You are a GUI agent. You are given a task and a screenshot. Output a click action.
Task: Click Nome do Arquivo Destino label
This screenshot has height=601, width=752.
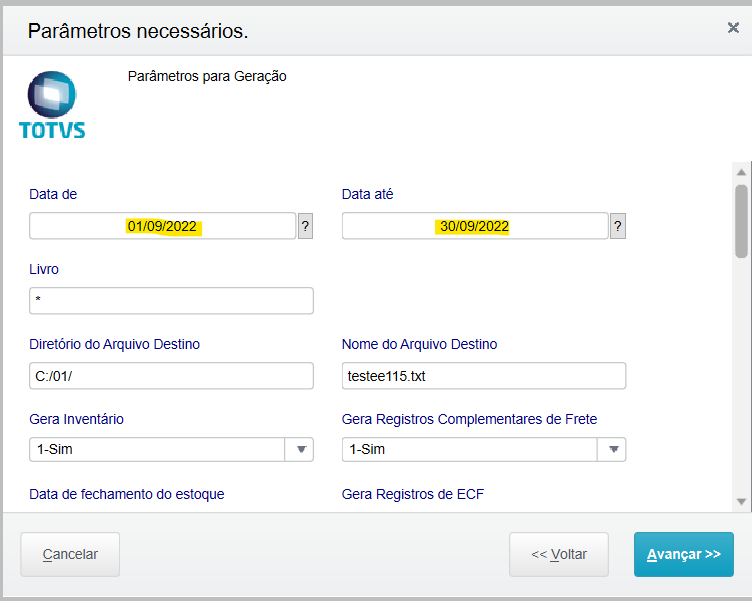click(x=419, y=344)
